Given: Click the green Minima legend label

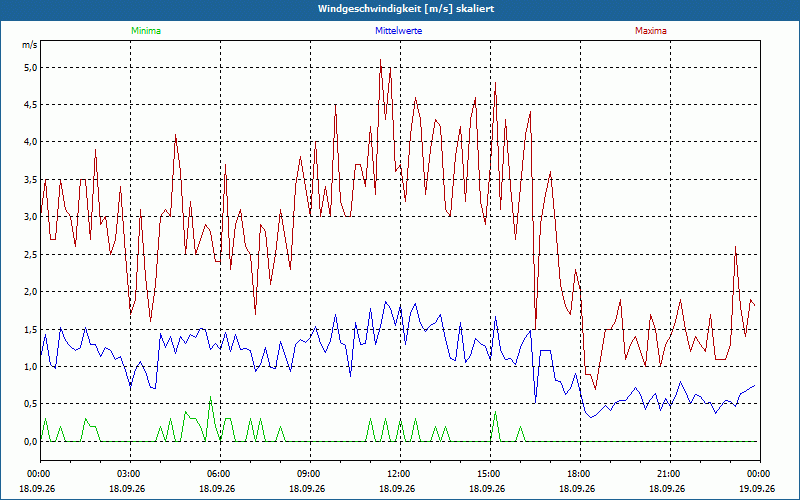Looking at the screenshot, I should coord(146,31).
